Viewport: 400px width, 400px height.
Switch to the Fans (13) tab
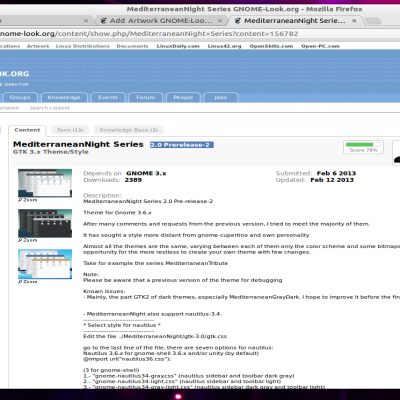click(x=70, y=130)
